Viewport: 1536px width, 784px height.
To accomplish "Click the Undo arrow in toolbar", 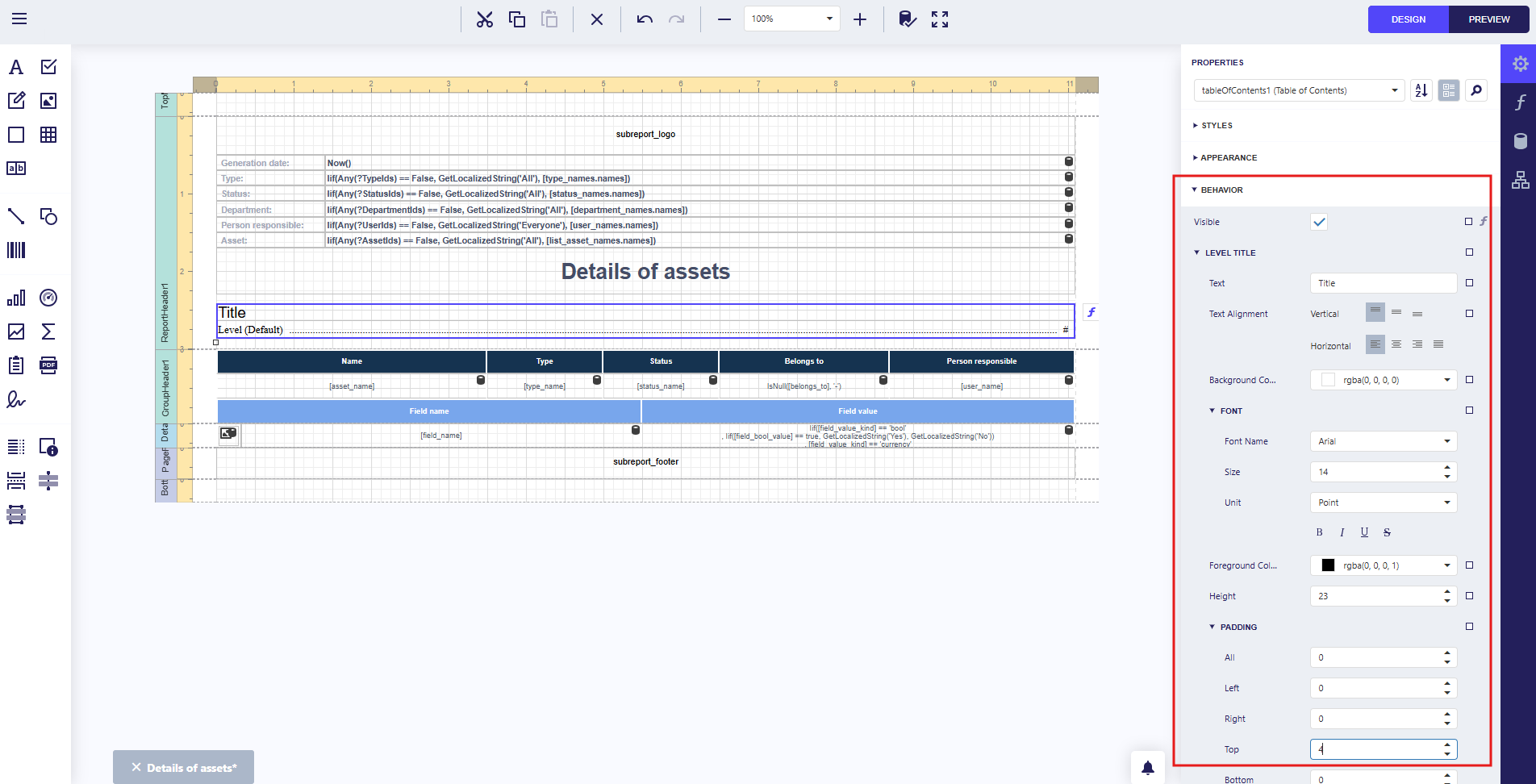I will [x=644, y=19].
